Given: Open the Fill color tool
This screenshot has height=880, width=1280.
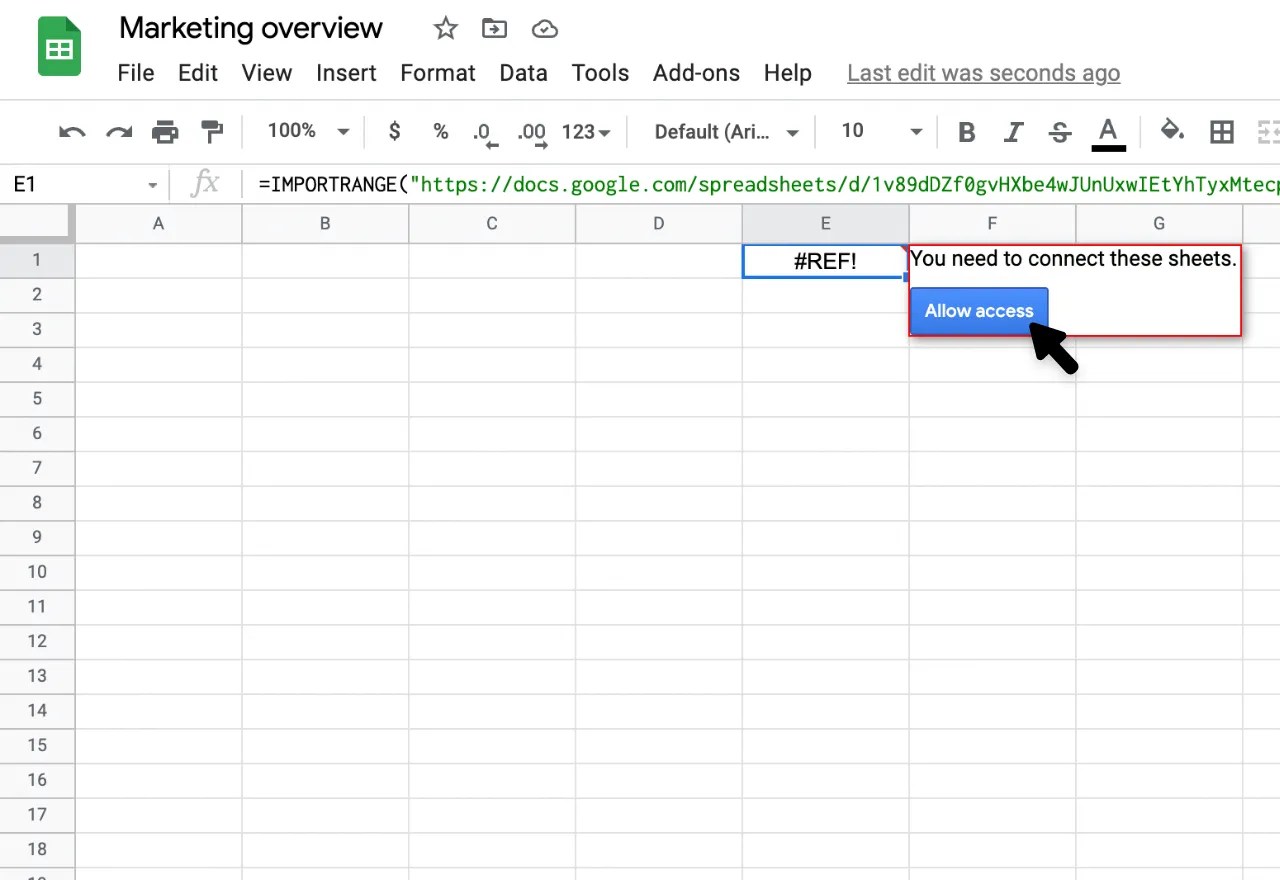Looking at the screenshot, I should [x=1172, y=131].
